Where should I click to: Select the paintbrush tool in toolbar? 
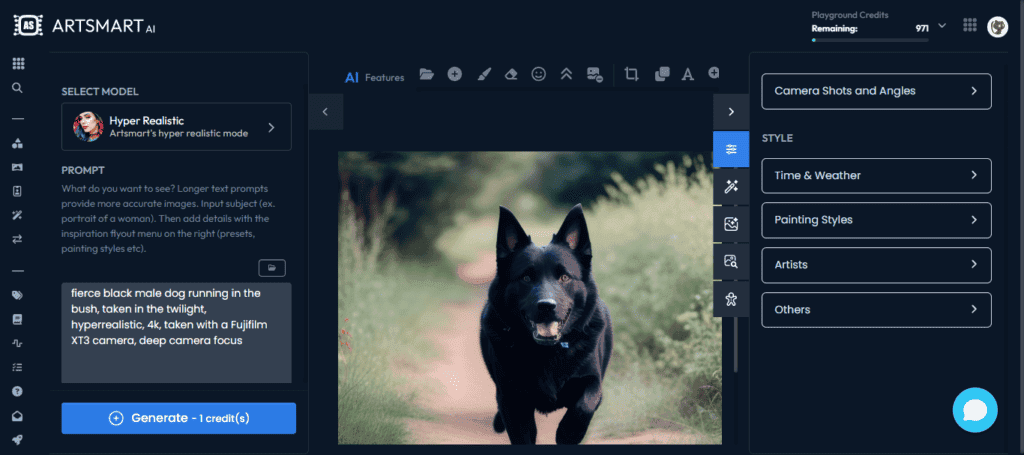[483, 74]
